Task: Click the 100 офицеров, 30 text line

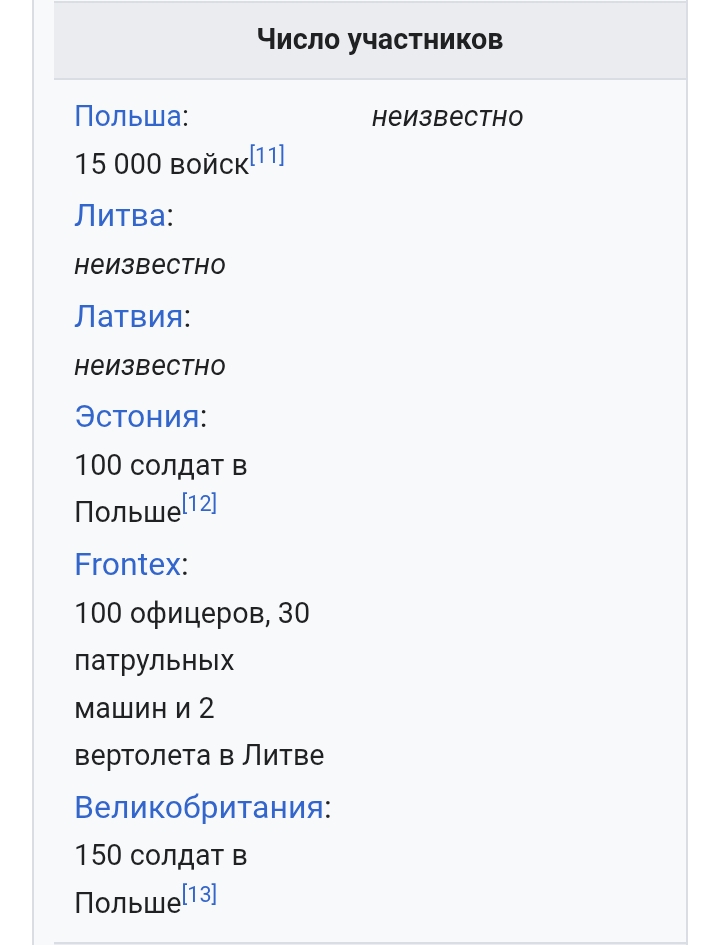Action: click(x=192, y=614)
